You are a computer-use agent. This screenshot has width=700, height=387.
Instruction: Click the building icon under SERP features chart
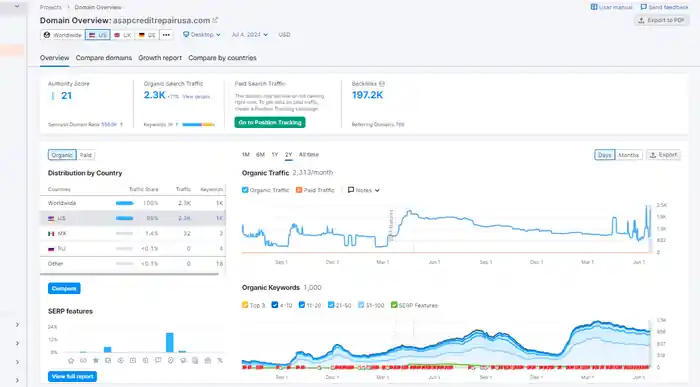point(208,360)
